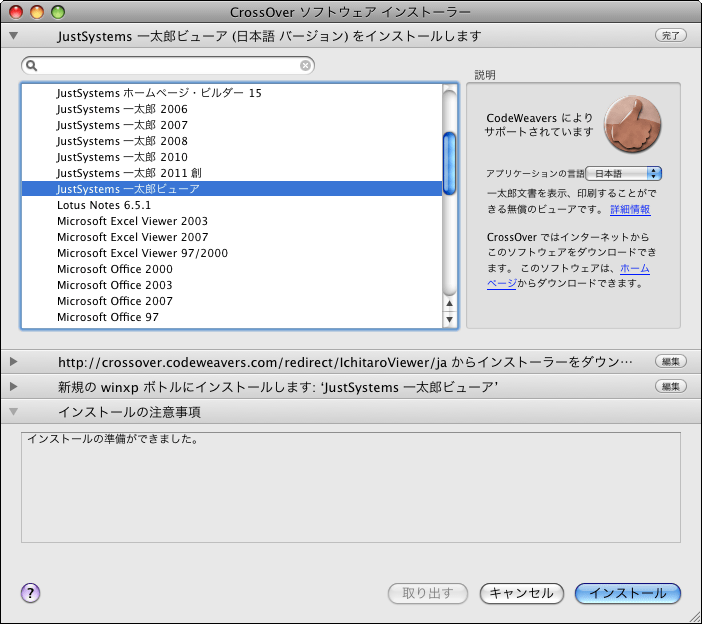This screenshot has height=624, width=702.
Task: Select Lotus Notes 6.5.1
Action: click(x=232, y=205)
